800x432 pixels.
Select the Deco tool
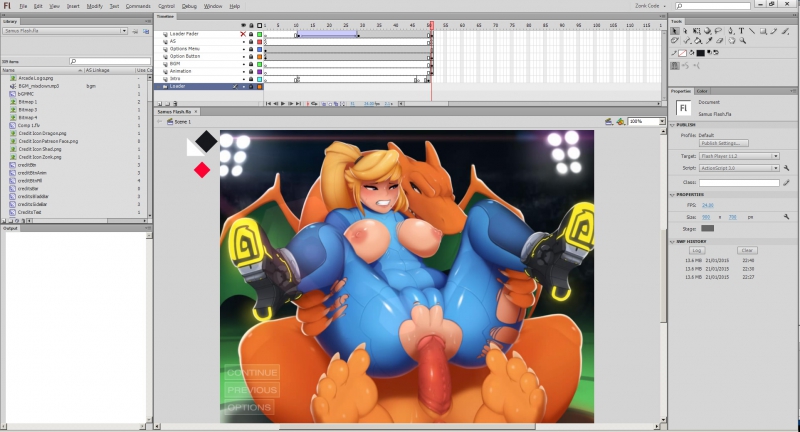[674, 41]
